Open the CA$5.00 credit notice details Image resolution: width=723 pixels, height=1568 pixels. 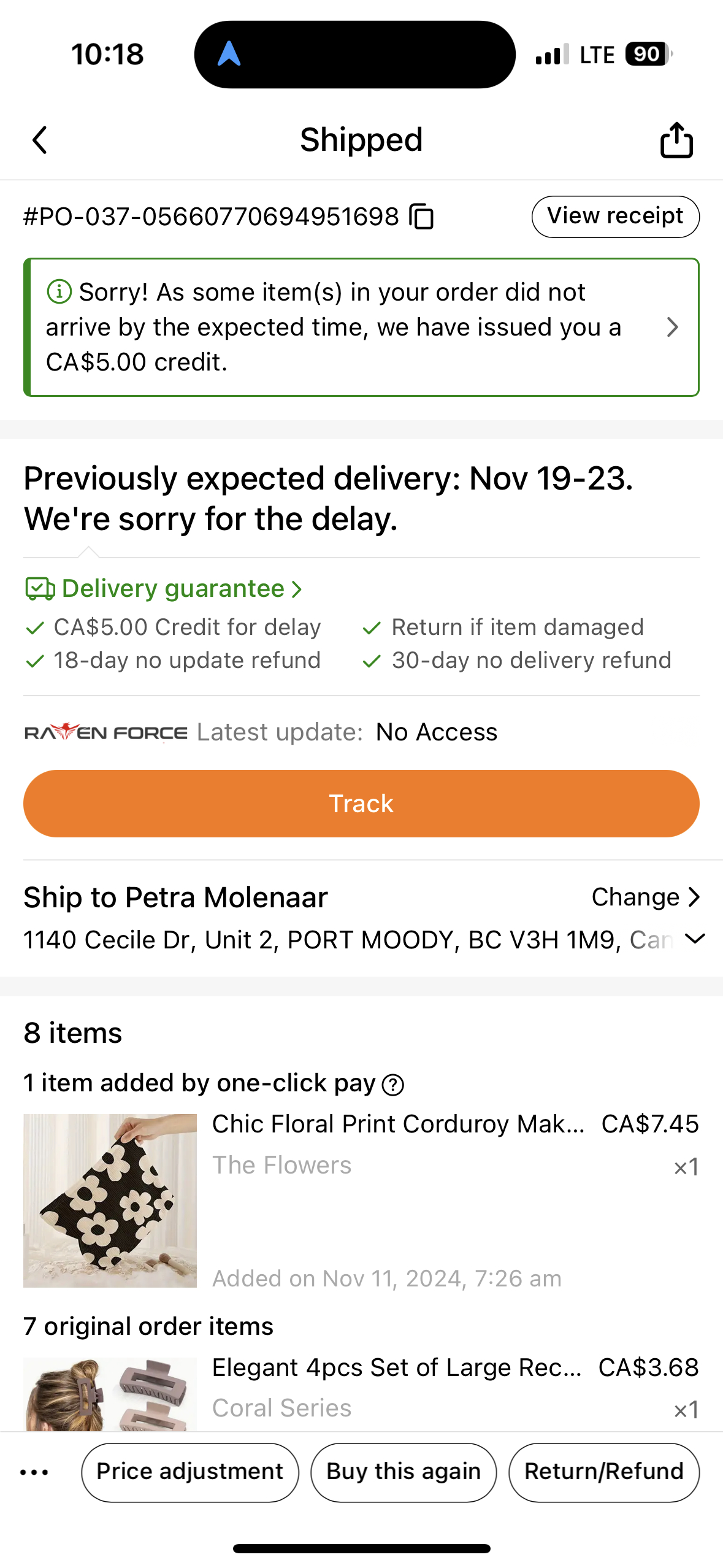[672, 327]
